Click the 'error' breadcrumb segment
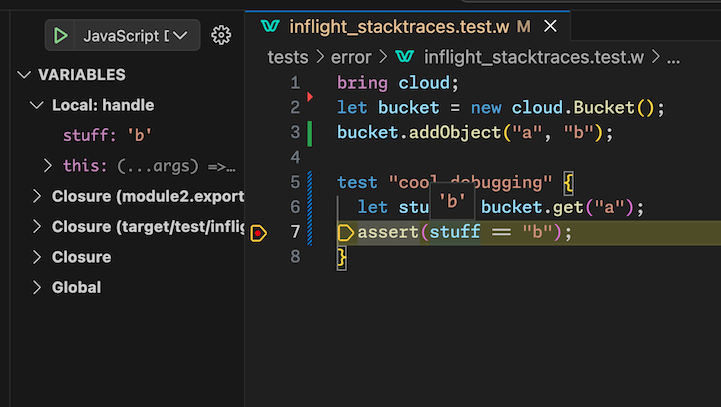 click(350, 57)
